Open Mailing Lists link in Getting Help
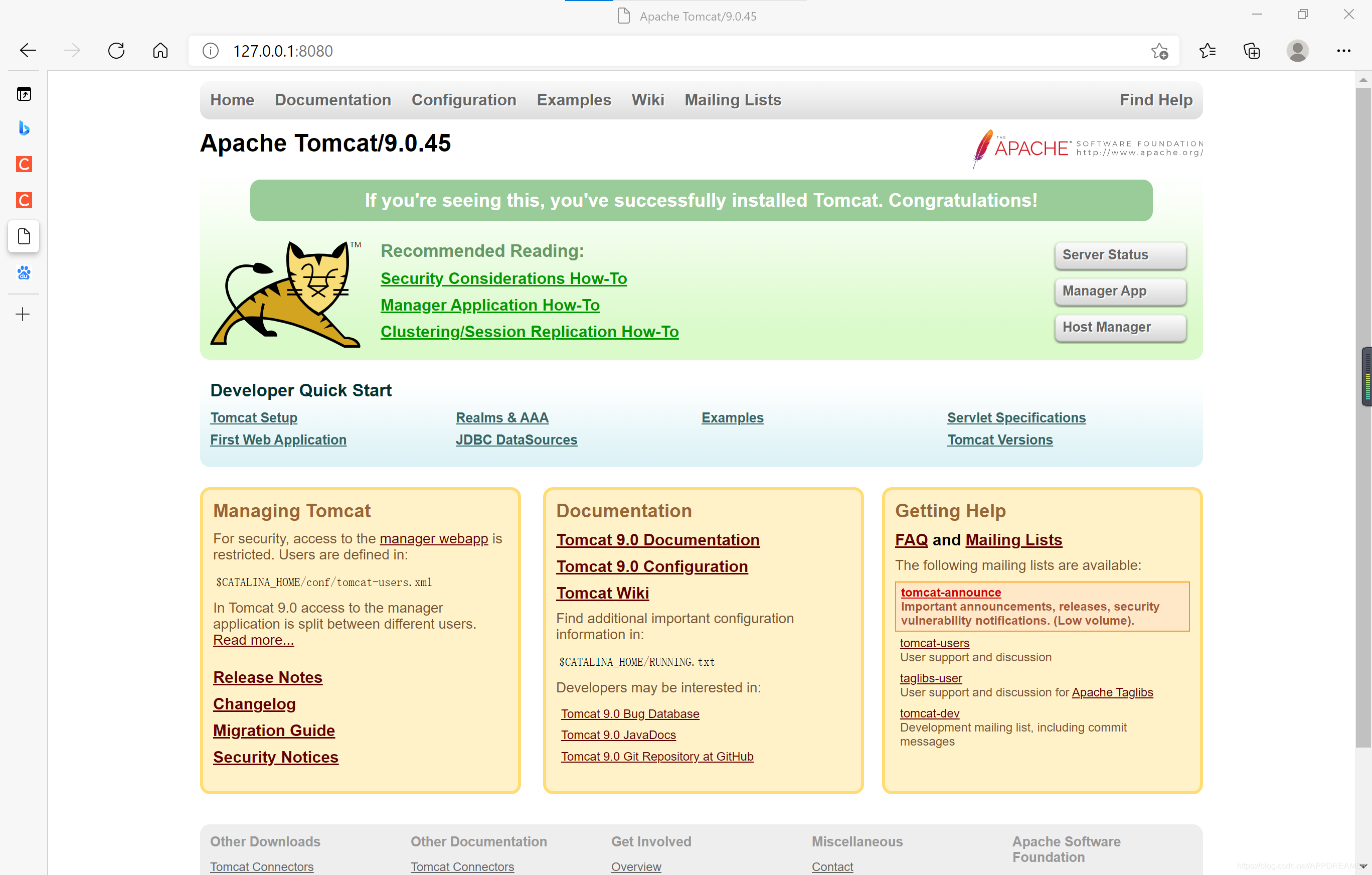The height and width of the screenshot is (875, 1372). 1013,540
